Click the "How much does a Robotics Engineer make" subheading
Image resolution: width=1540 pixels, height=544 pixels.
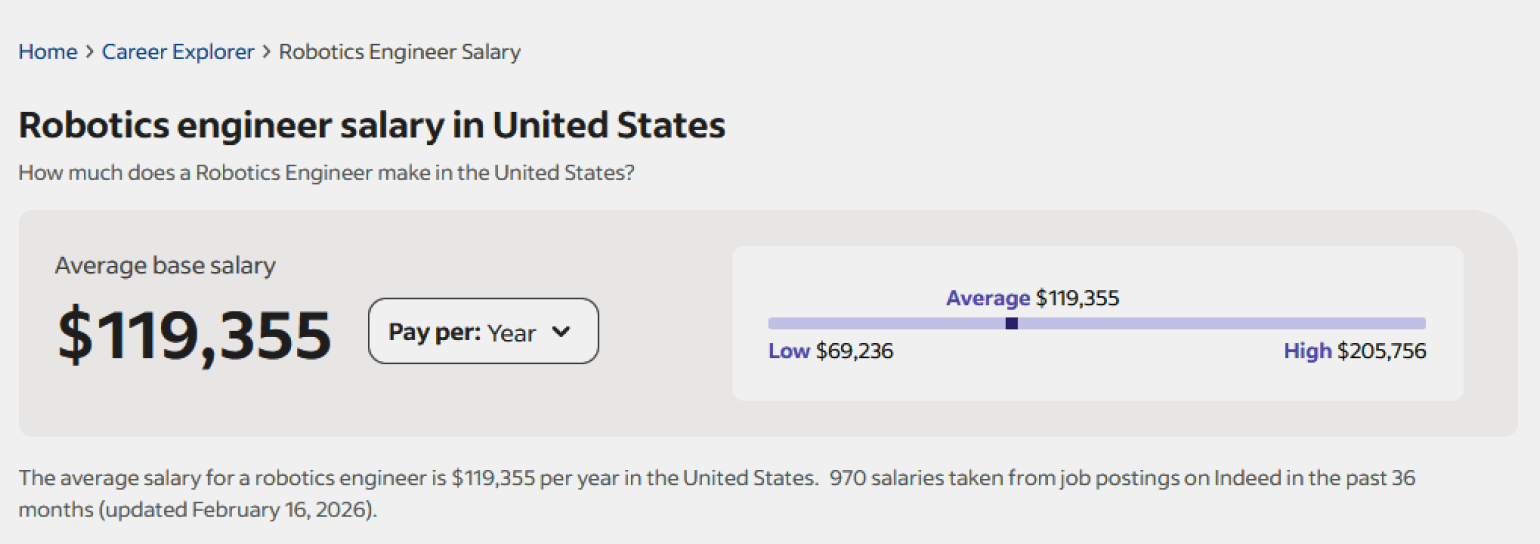326,172
